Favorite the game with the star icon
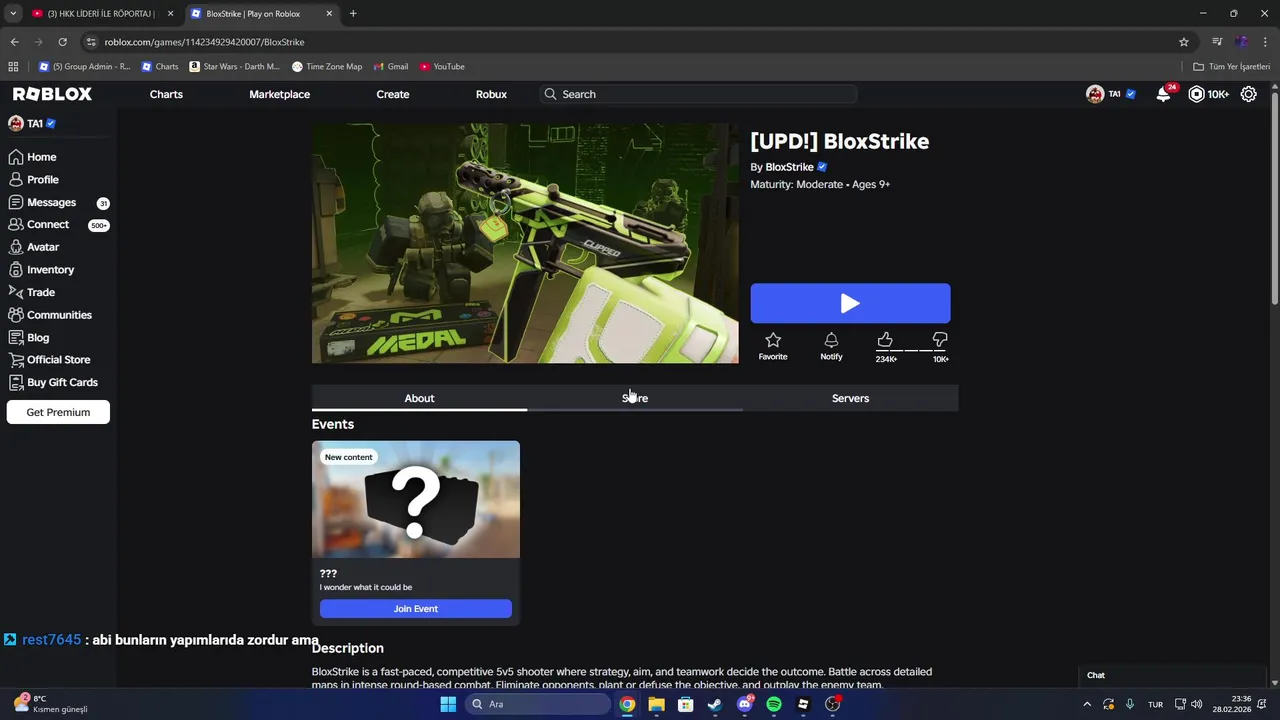This screenshot has width=1280, height=720. coord(773,340)
